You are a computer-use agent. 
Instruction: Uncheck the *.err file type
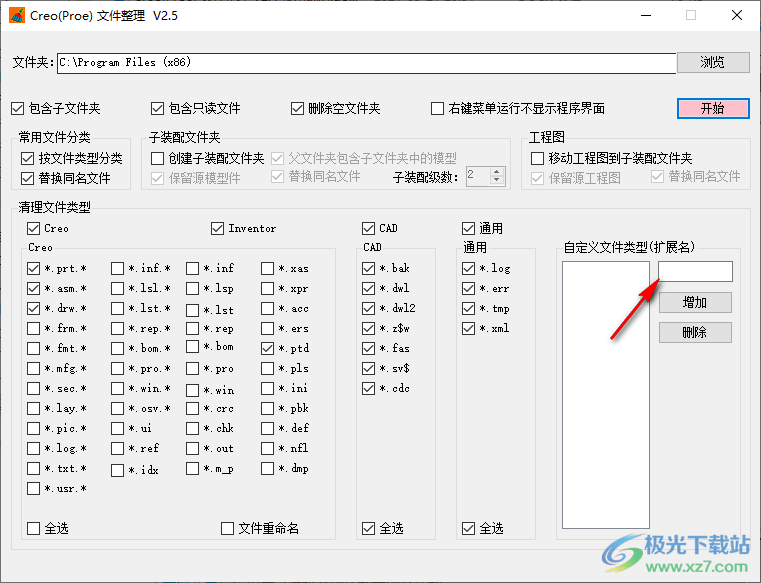pos(468,288)
